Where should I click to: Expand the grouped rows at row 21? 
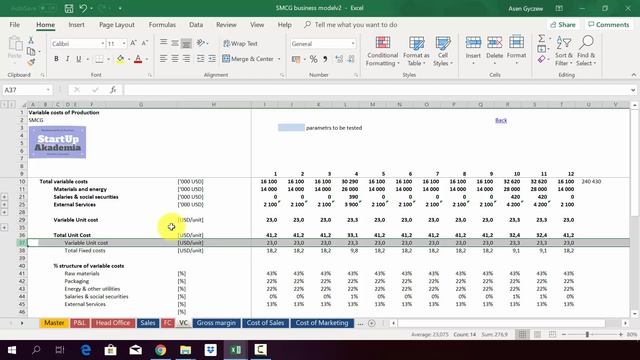point(4,197)
